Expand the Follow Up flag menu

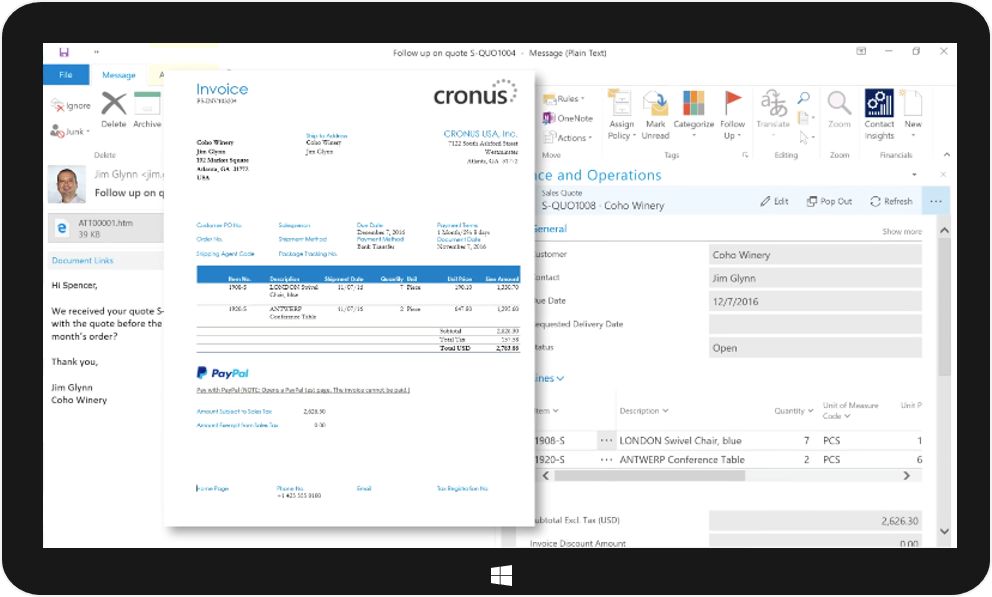click(733, 115)
